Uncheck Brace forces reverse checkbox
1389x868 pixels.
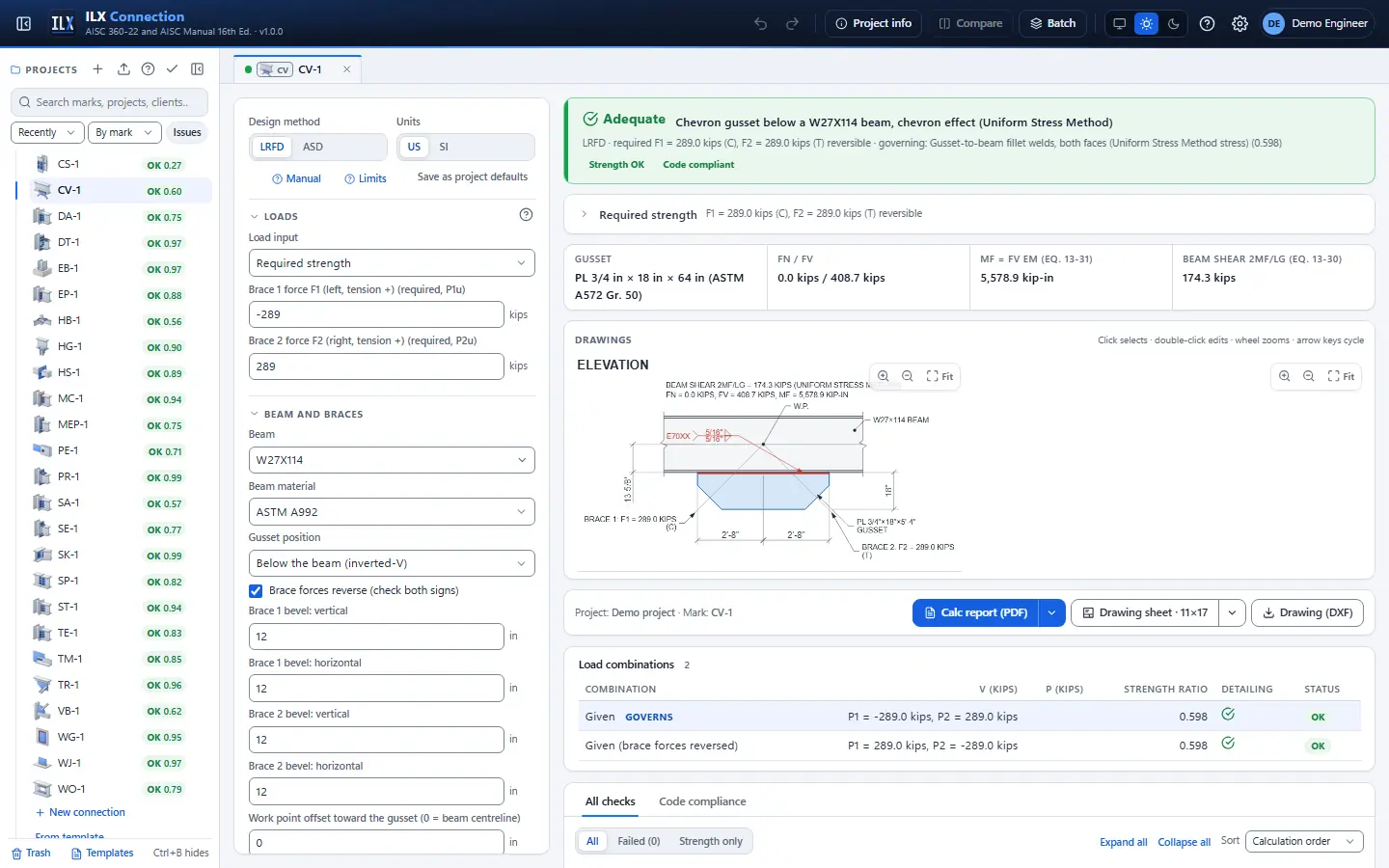click(256, 591)
